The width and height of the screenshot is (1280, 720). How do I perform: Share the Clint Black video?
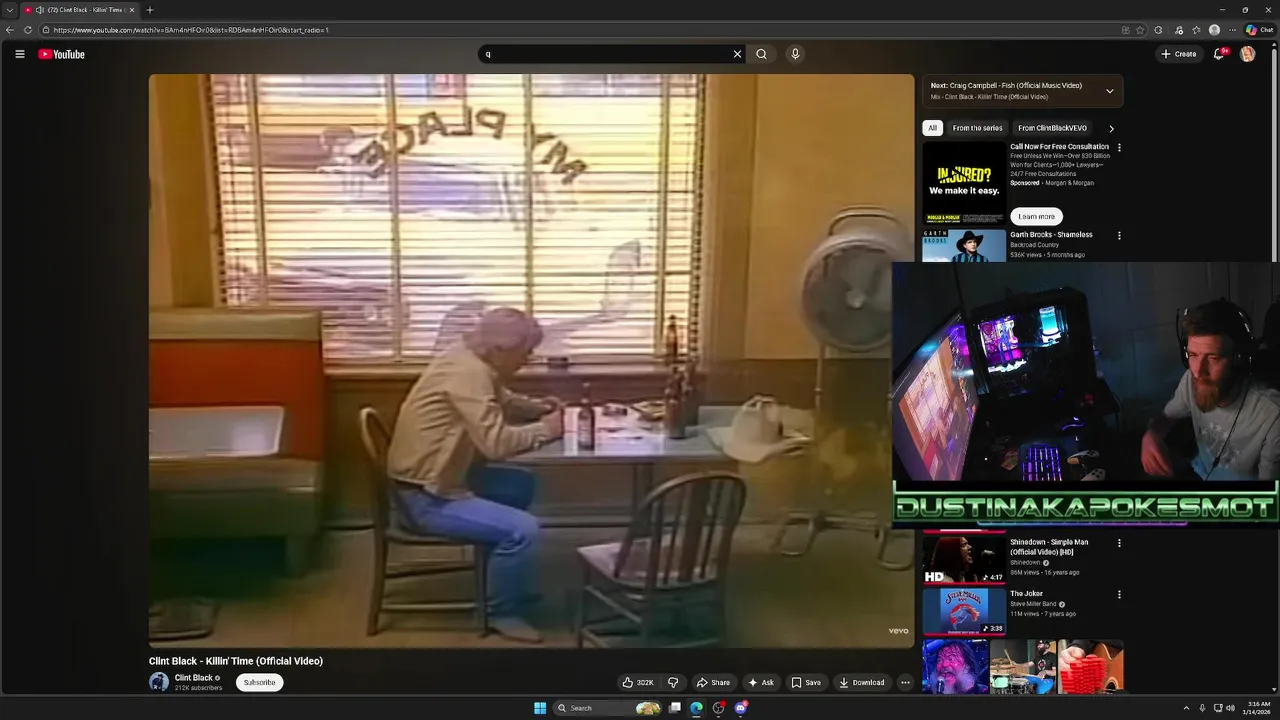coord(714,683)
